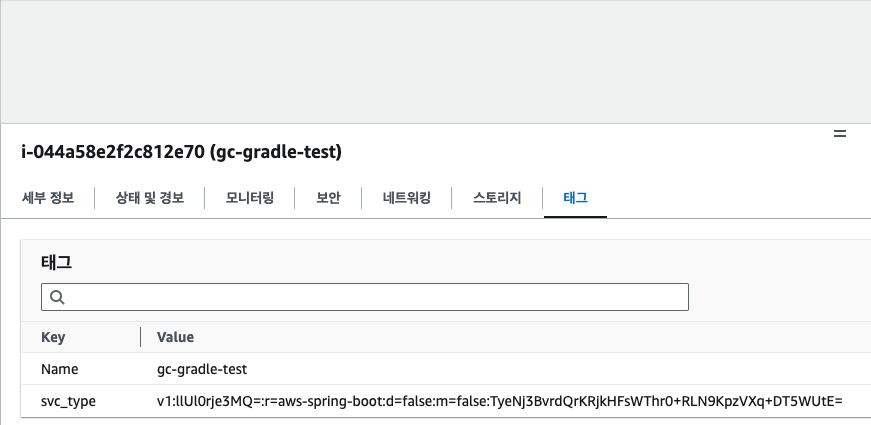Open the 세부 정보 tab
Viewport: 871px width, 425px height.
pos(48,198)
